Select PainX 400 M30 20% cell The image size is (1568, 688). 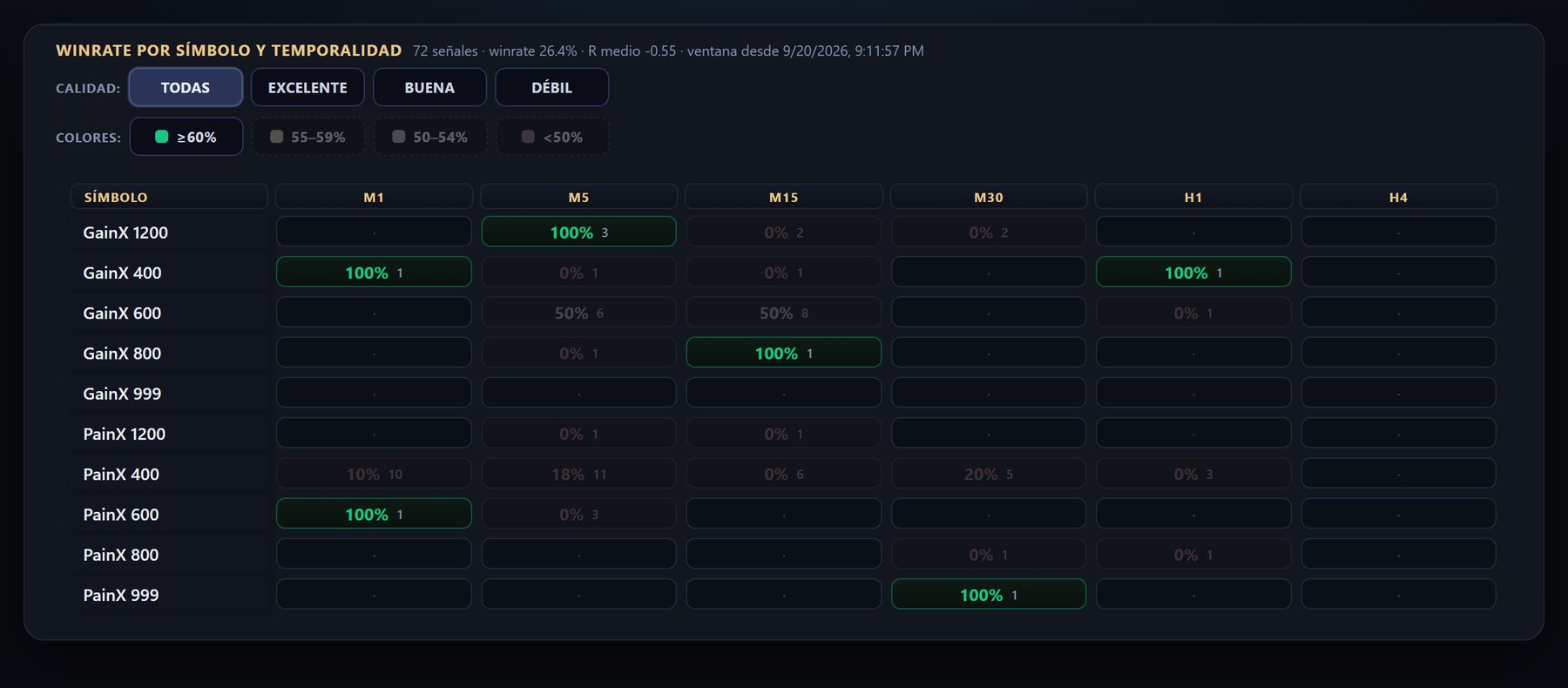(989, 473)
